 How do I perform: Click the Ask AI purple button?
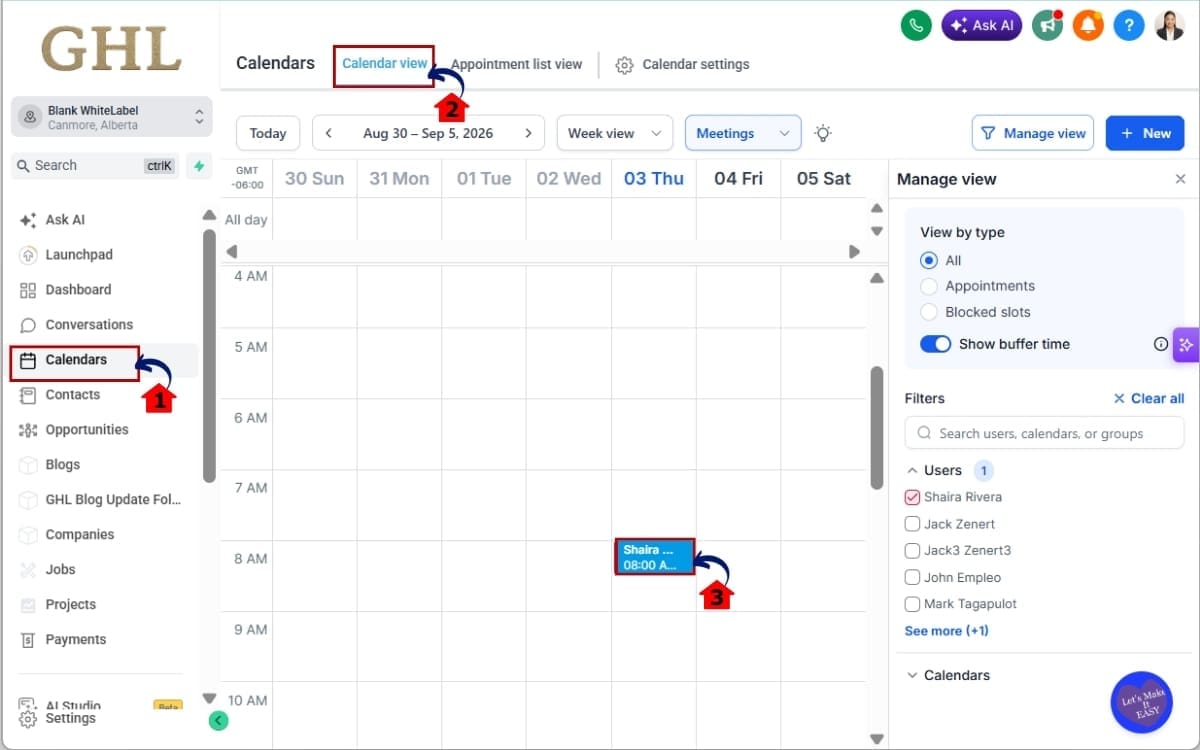click(x=982, y=25)
